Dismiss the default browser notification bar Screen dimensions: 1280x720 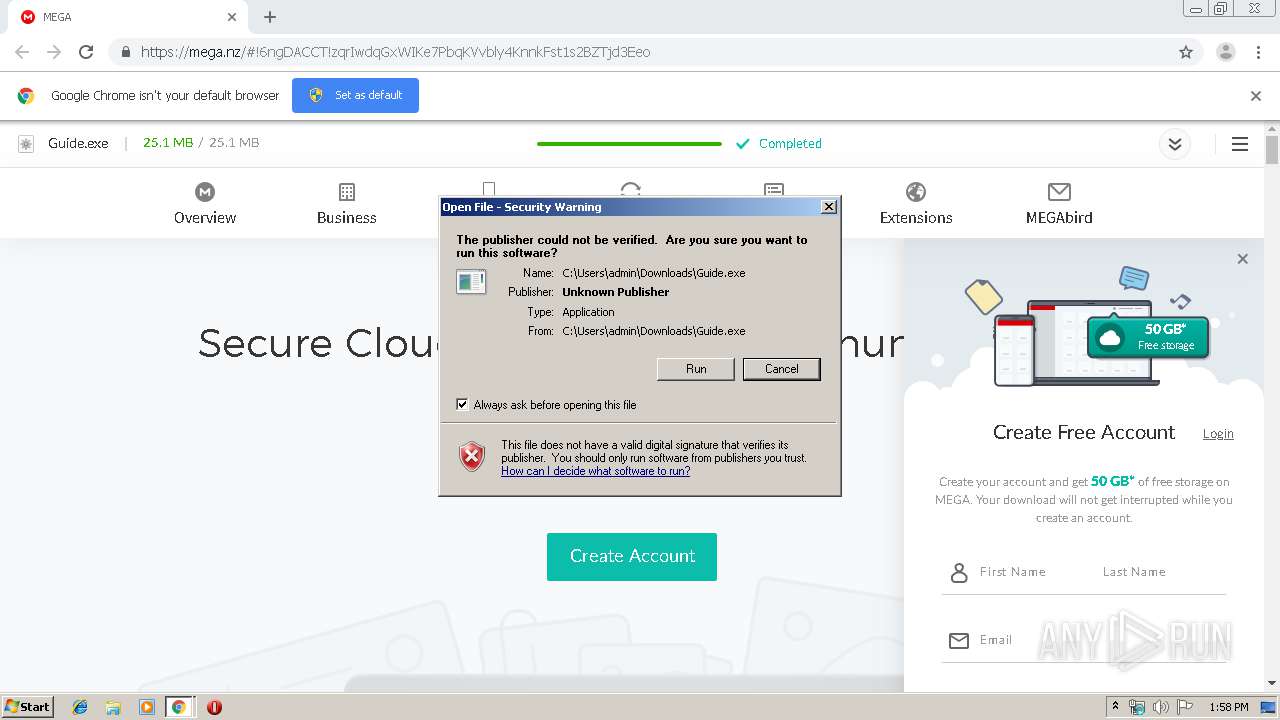click(1256, 96)
